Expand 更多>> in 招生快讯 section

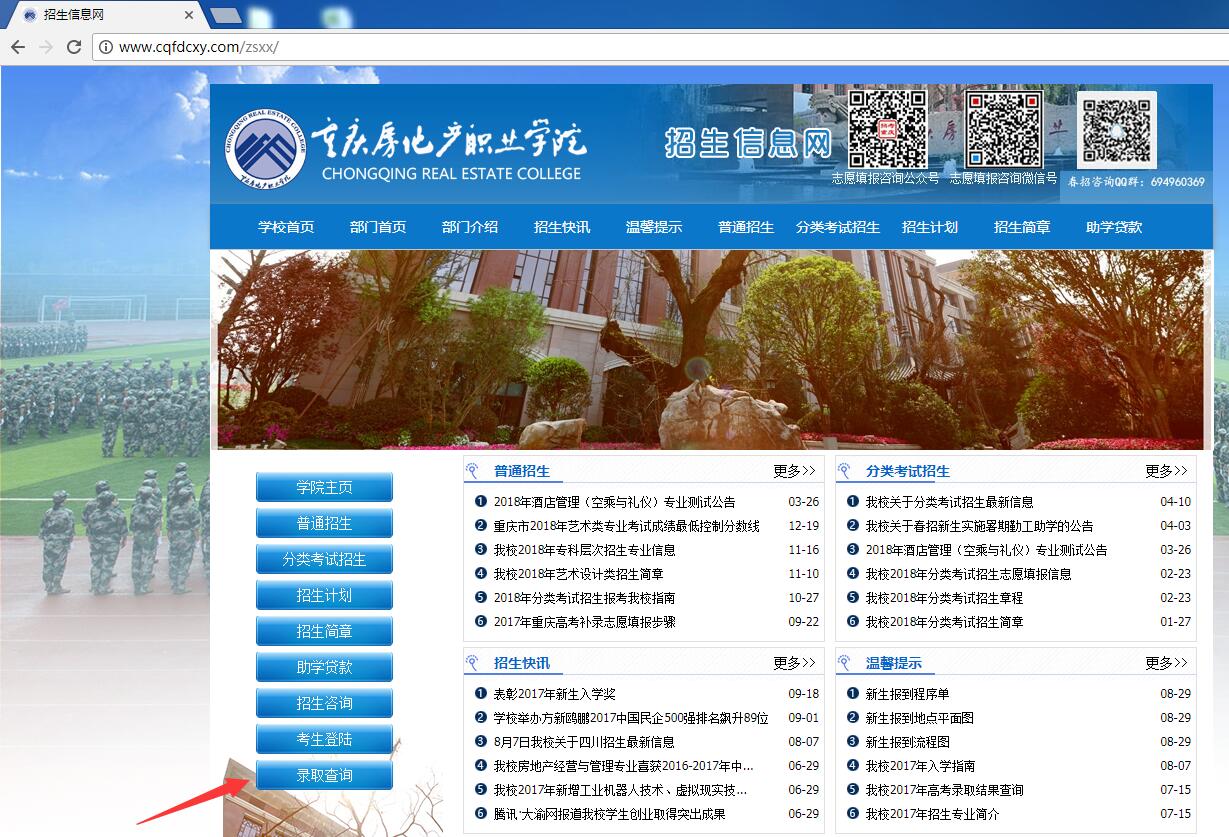[794, 663]
